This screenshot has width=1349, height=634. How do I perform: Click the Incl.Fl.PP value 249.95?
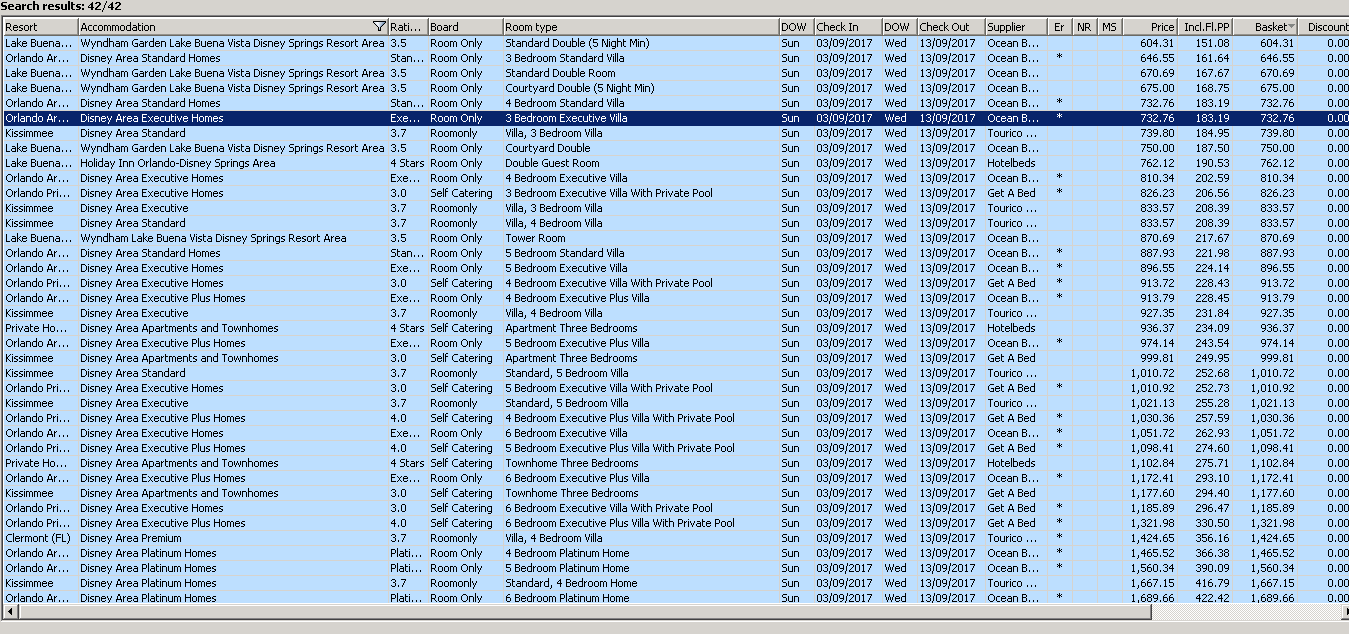pos(1214,358)
